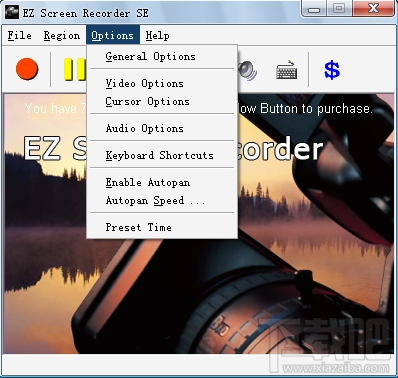Start recording with the red record button
The image size is (398, 378).
click(x=27, y=69)
